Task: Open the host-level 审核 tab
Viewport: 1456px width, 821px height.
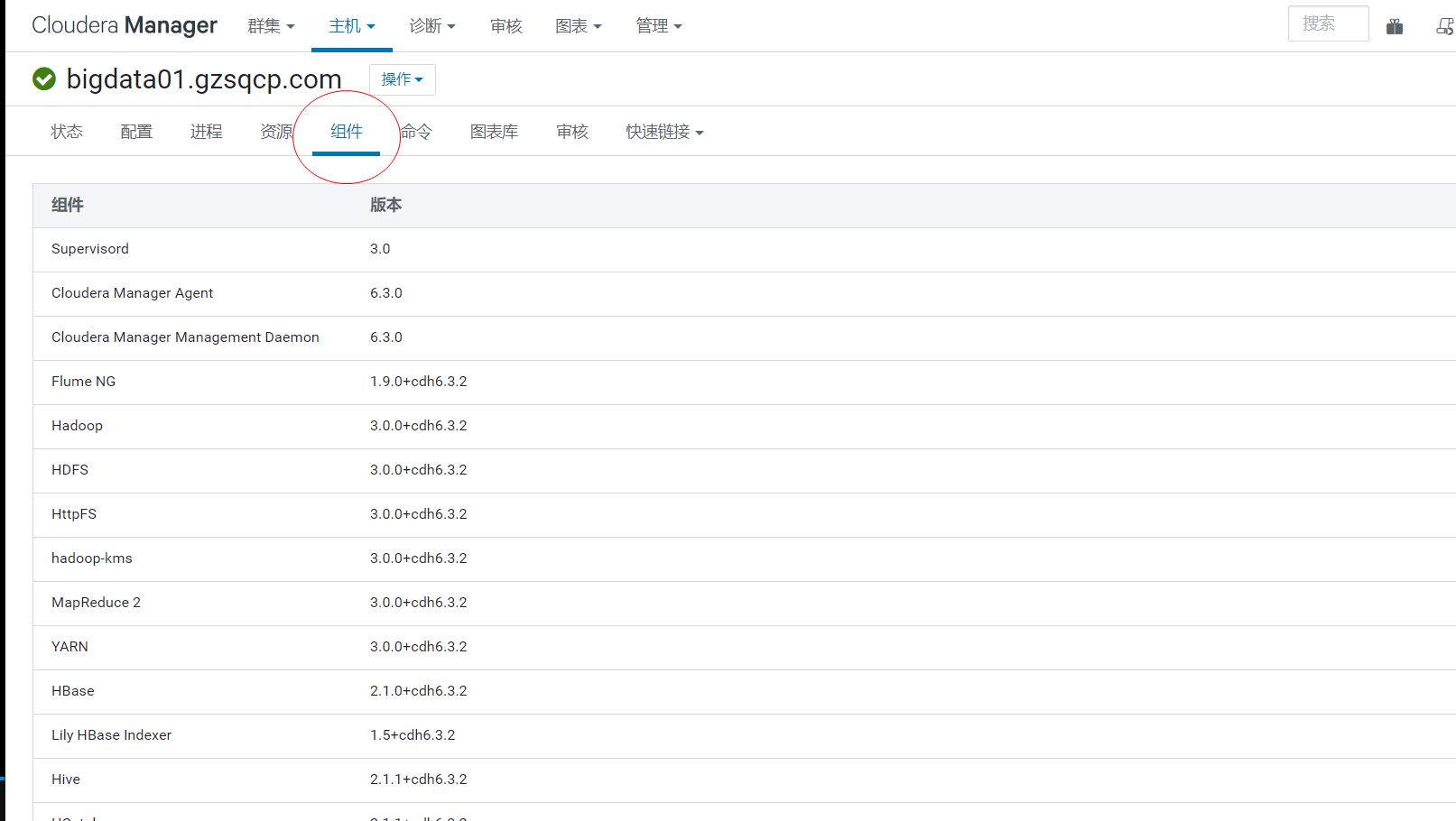Action: pyautogui.click(x=572, y=132)
